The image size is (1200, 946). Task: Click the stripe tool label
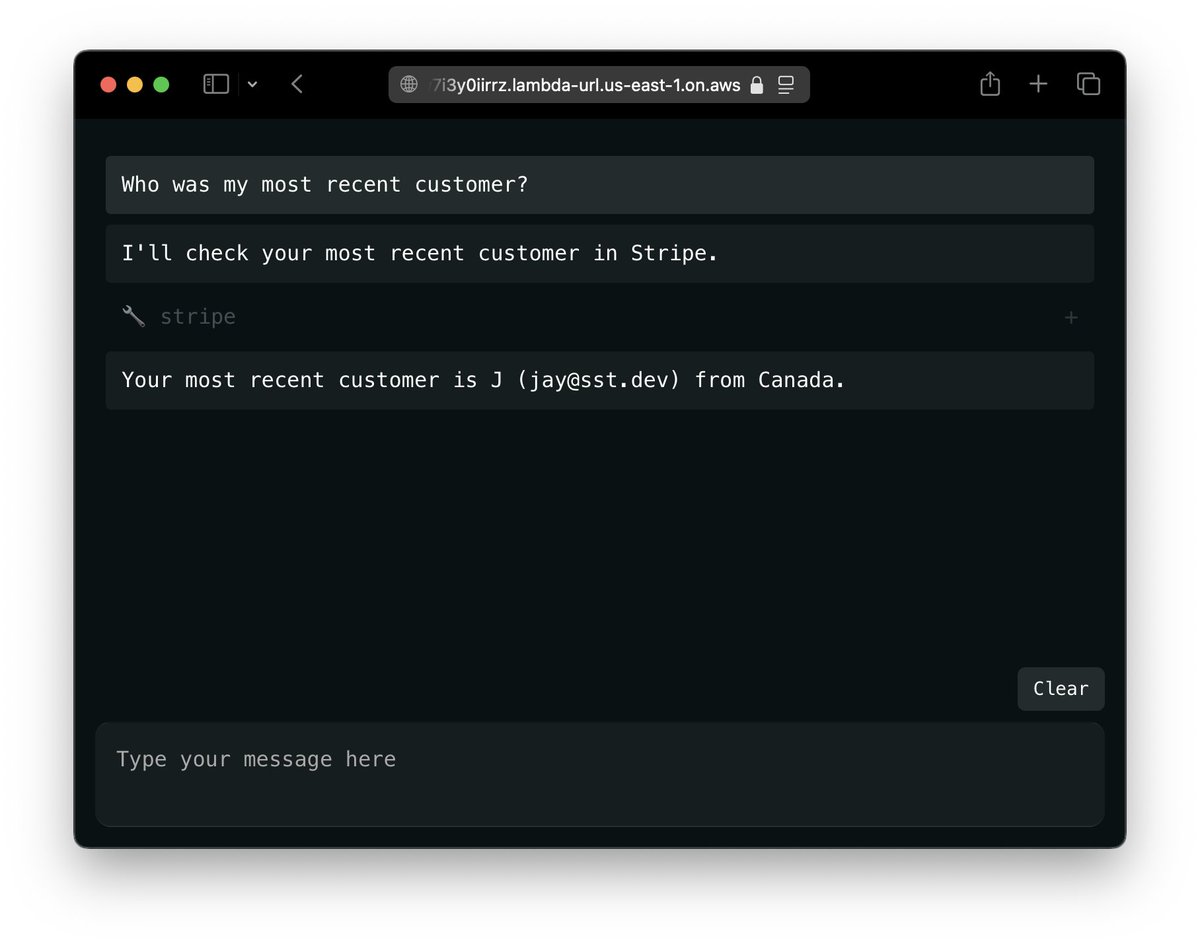pyautogui.click(x=198, y=316)
